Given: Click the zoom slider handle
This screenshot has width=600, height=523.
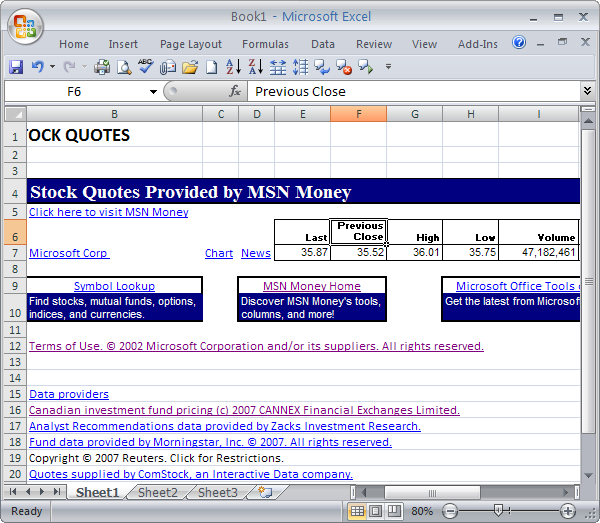Looking at the screenshot, I should [498, 510].
